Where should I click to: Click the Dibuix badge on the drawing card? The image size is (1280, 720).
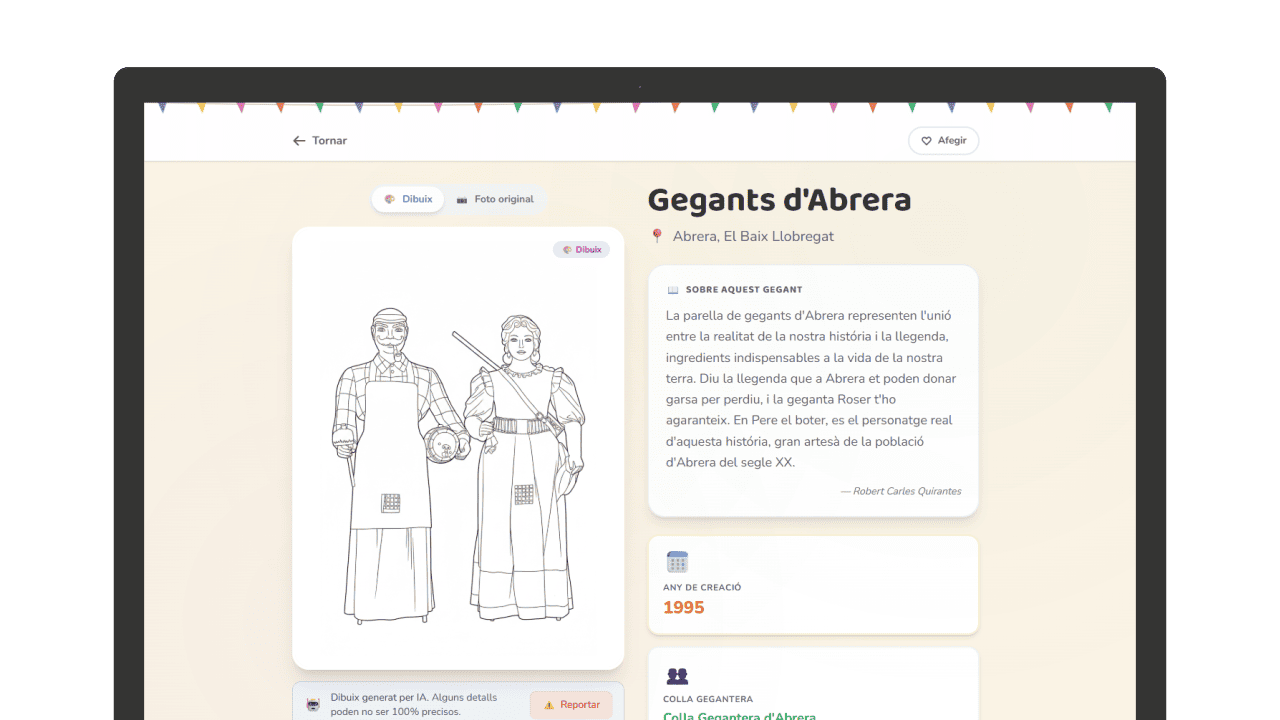[581, 250]
